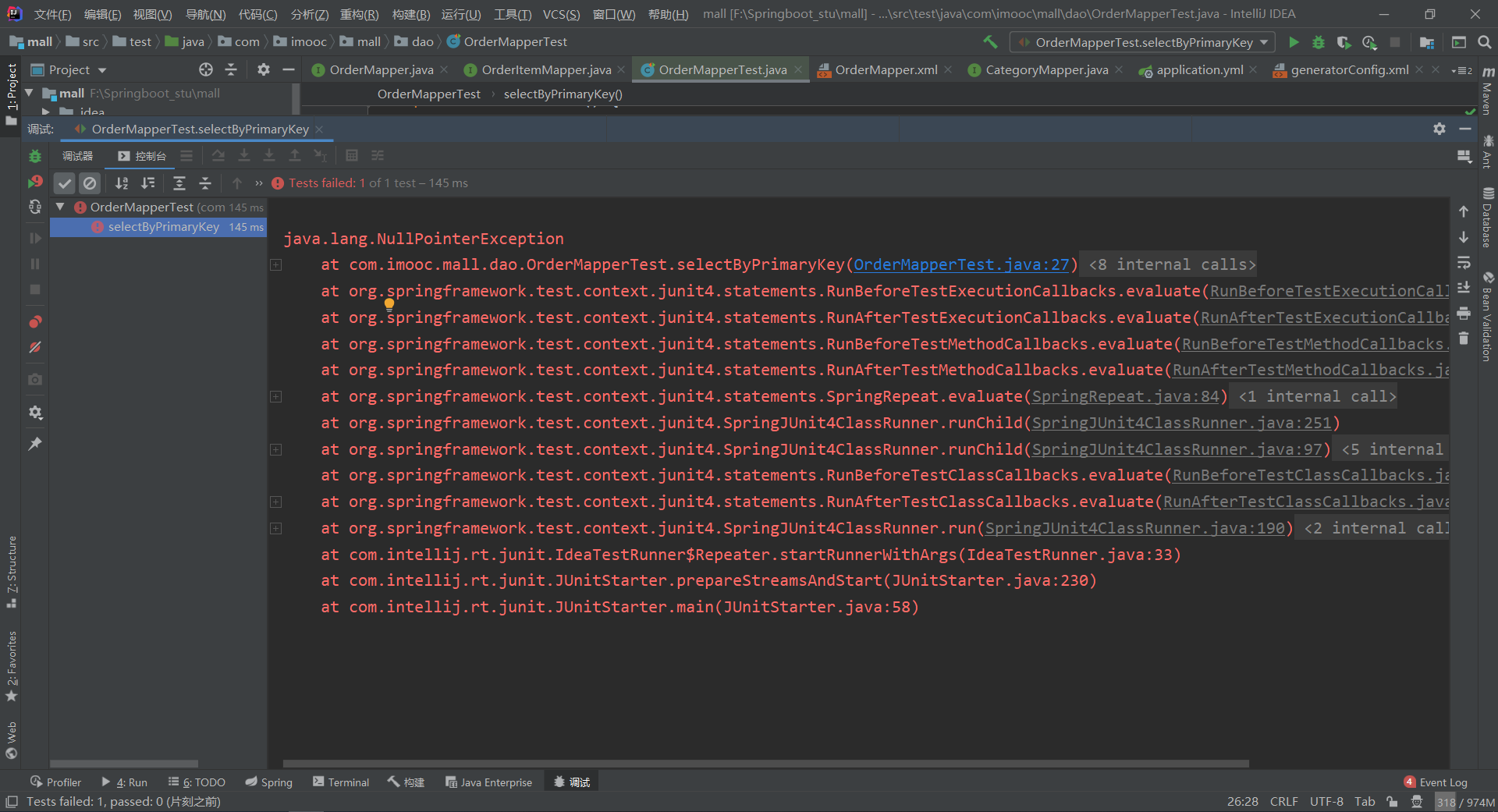Click the locate target icon in Project panel
The image size is (1498, 812).
click(206, 69)
